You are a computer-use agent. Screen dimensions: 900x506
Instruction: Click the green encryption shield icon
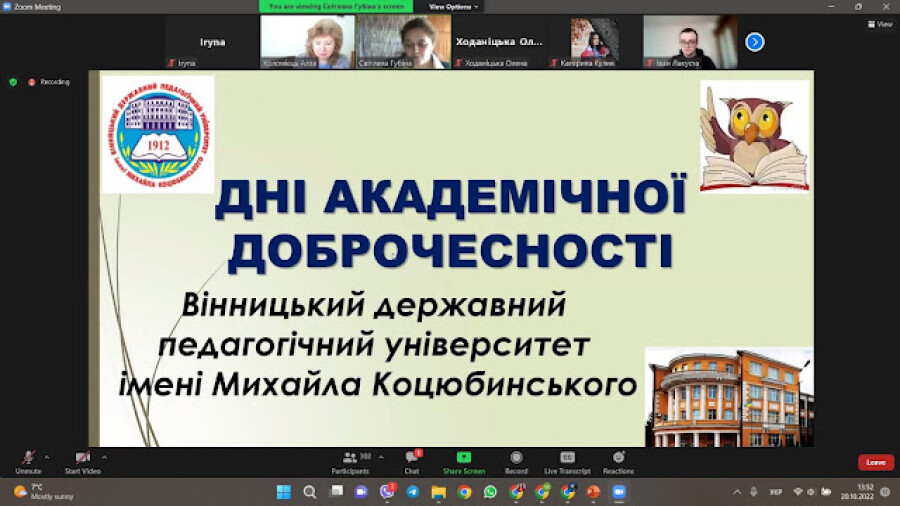pyautogui.click(x=13, y=82)
